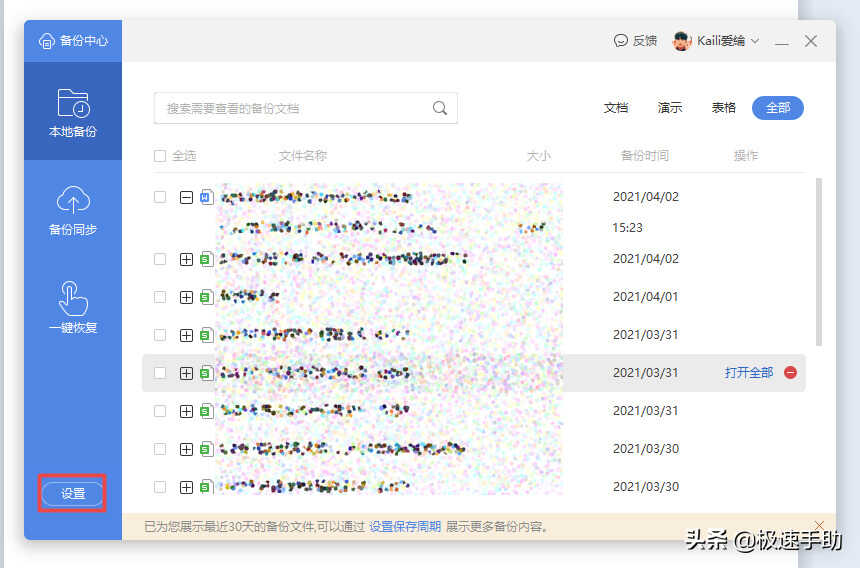860x568 pixels.
Task: Click the 备份时间 backup time column header
Action: pos(644,156)
